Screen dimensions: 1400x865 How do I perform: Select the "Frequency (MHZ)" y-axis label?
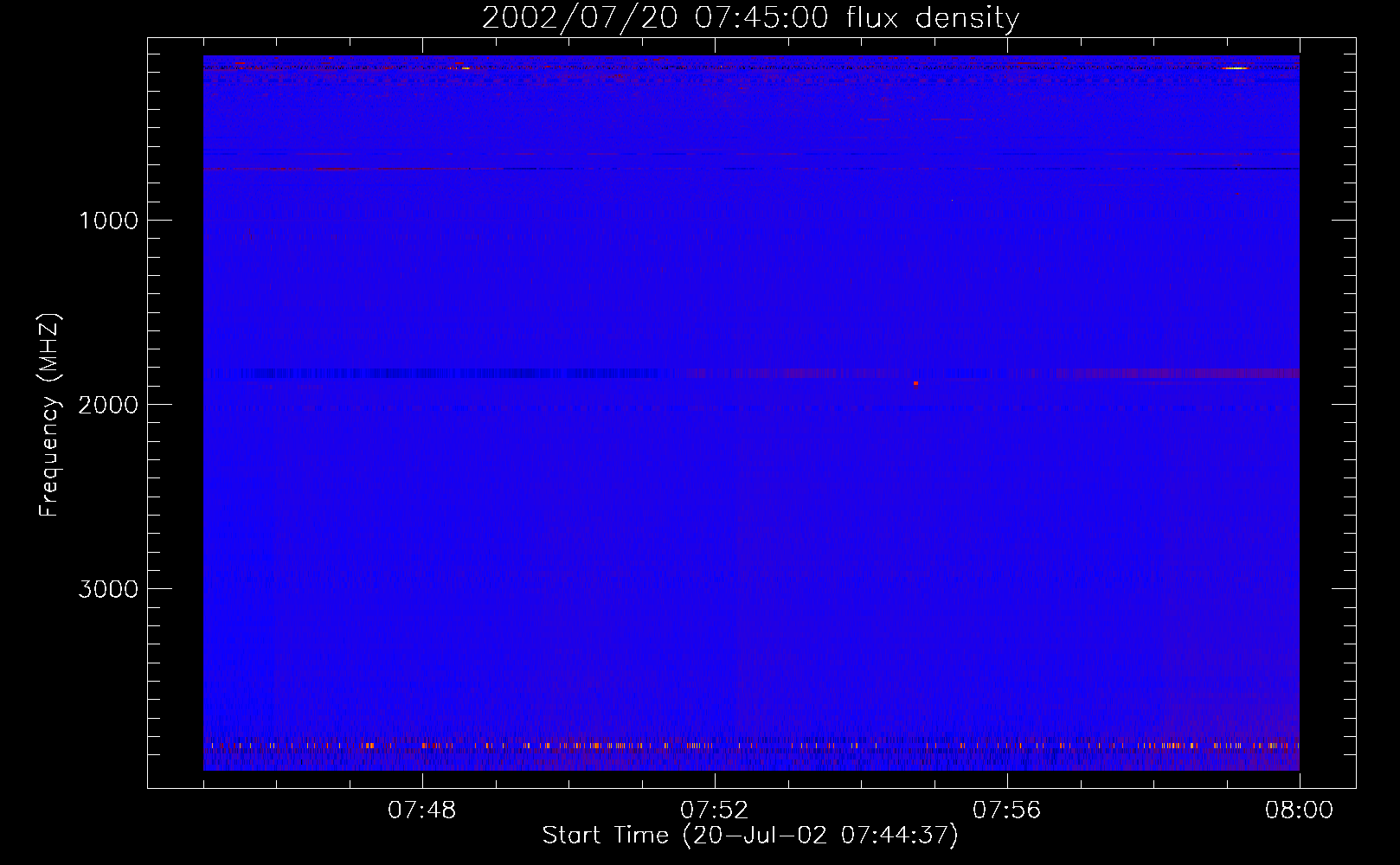[x=49, y=415]
